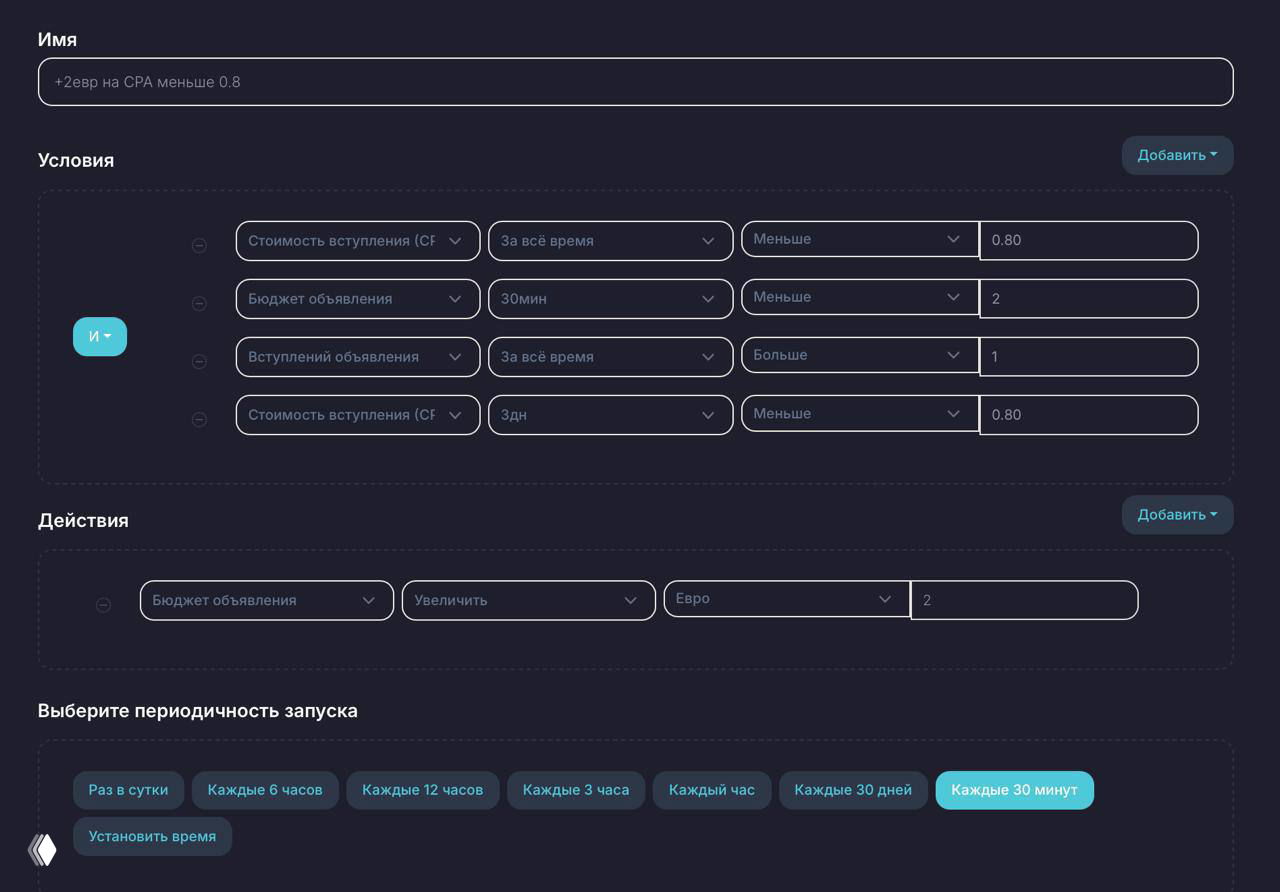Delete the Вступлений объявления condition via minus icon

pos(199,361)
